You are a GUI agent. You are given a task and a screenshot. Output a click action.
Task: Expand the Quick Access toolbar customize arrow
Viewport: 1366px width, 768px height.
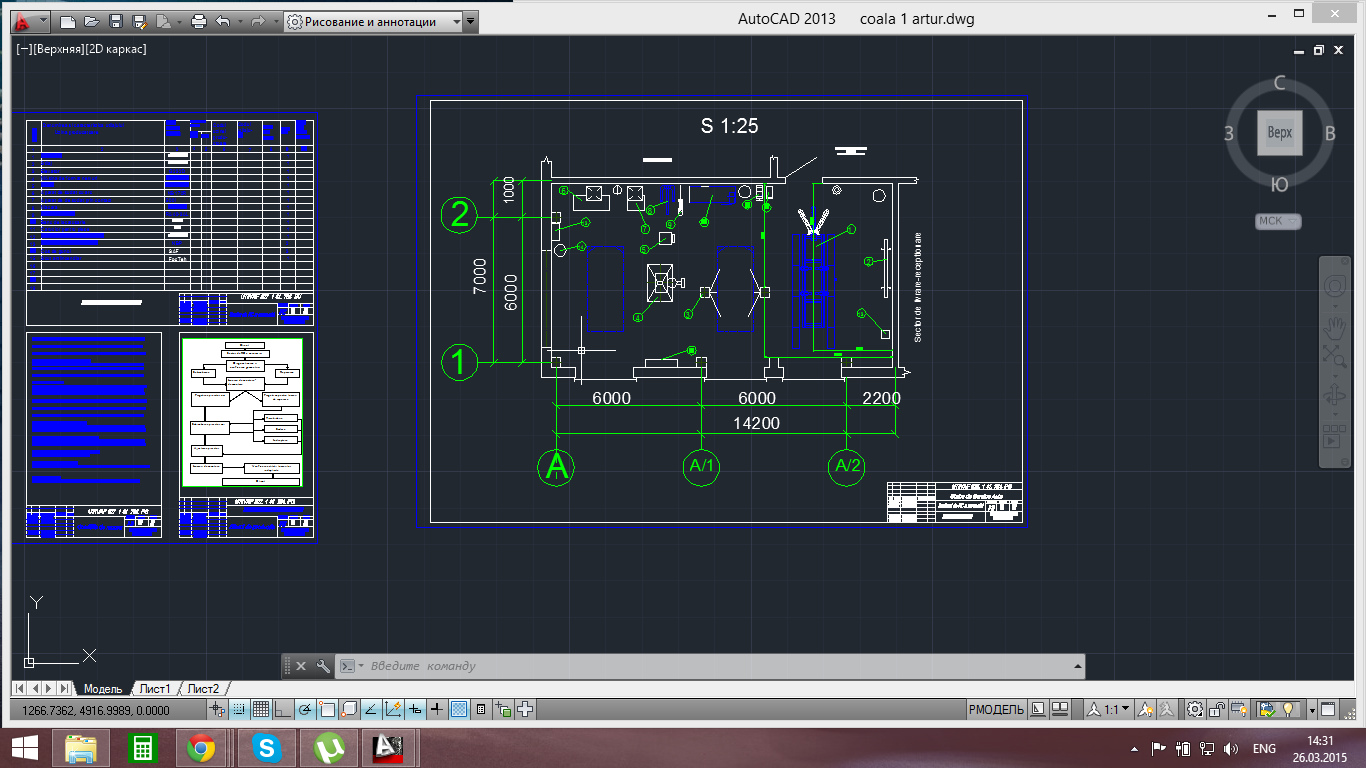tap(471, 21)
